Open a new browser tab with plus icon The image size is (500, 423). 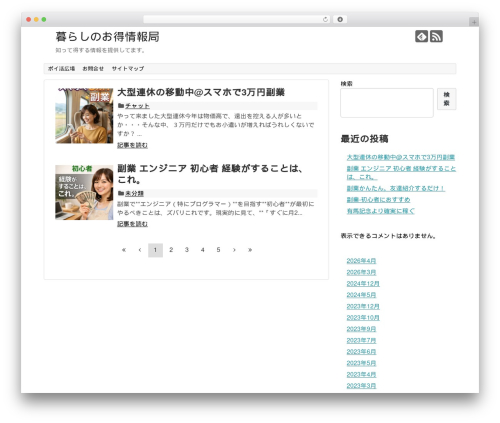(474, 22)
